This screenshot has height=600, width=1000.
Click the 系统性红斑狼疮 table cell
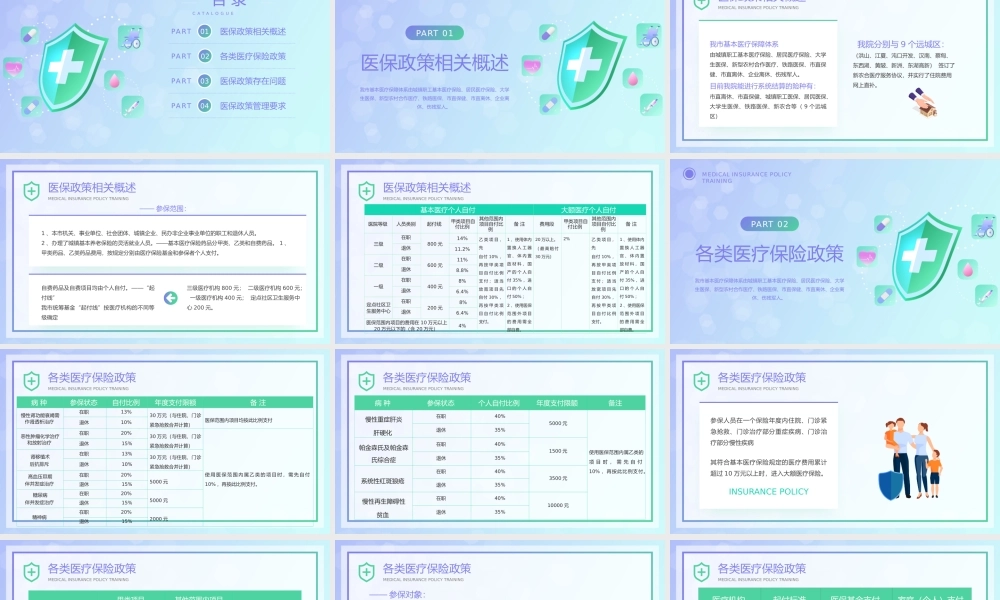(383, 481)
